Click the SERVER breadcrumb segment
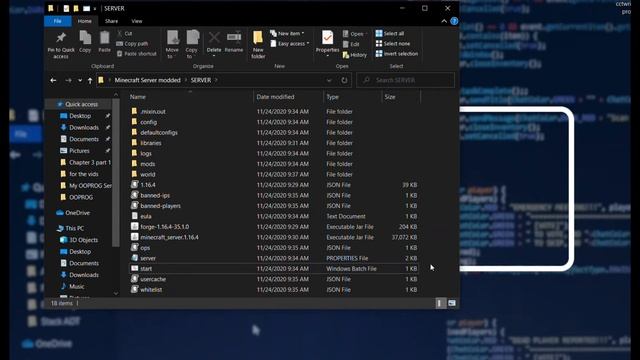The width and height of the screenshot is (640, 360). pyautogui.click(x=201, y=80)
